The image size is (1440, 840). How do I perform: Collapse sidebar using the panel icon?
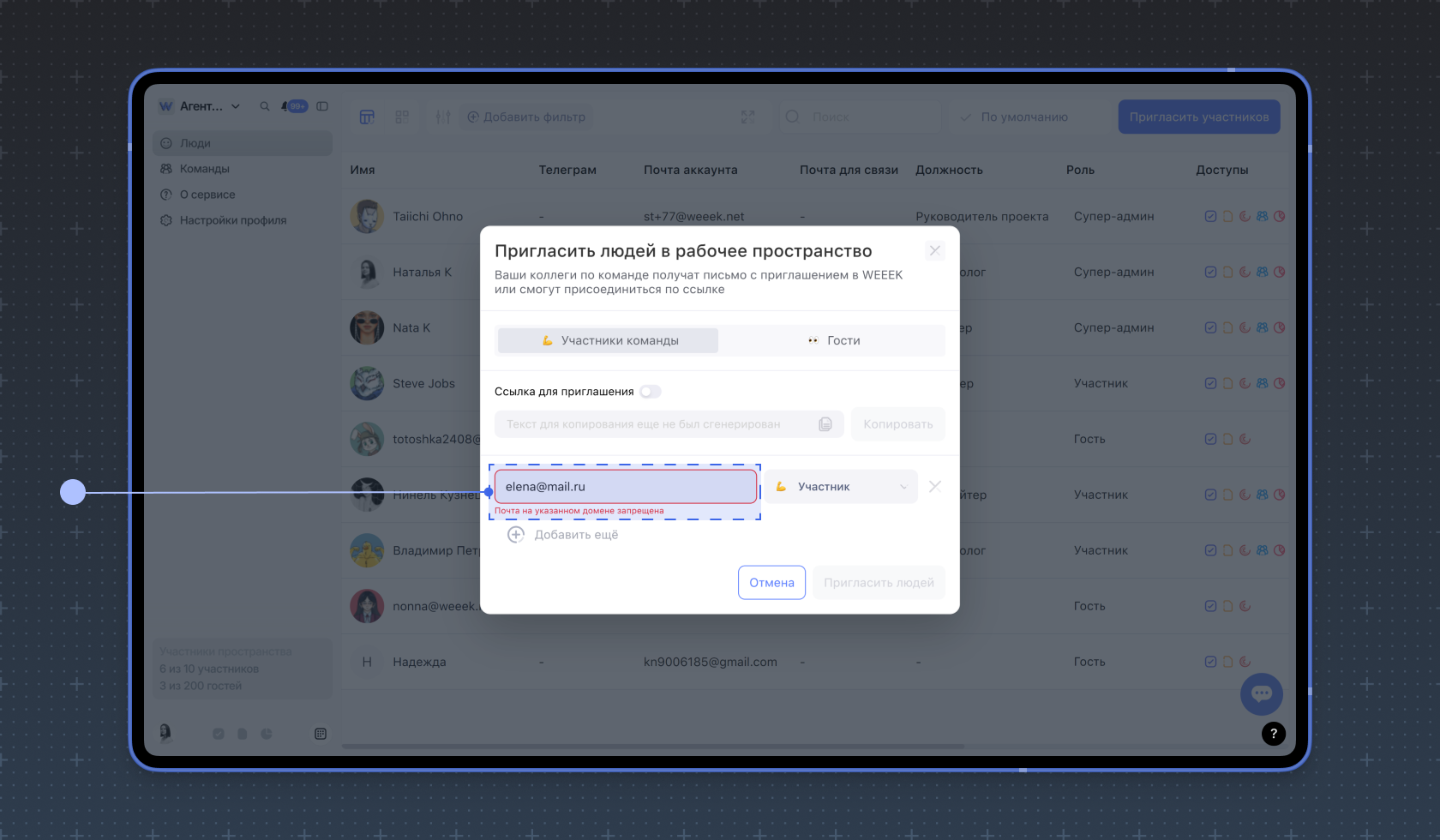point(322,106)
